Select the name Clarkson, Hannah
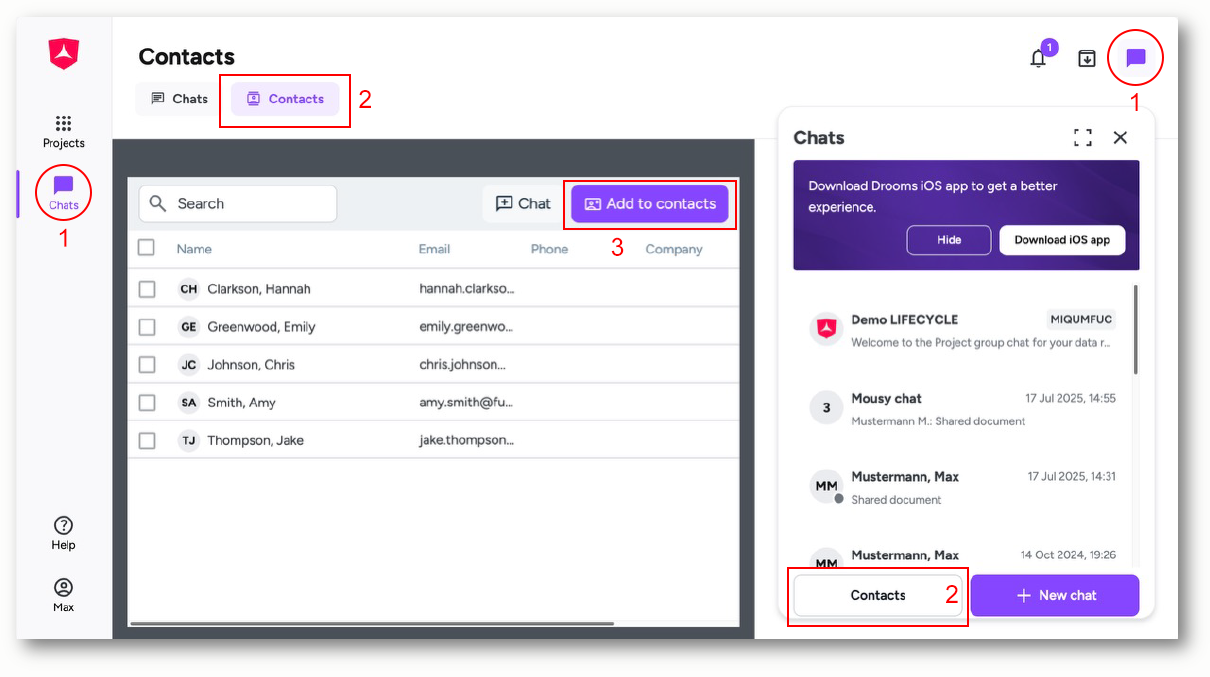 259,289
